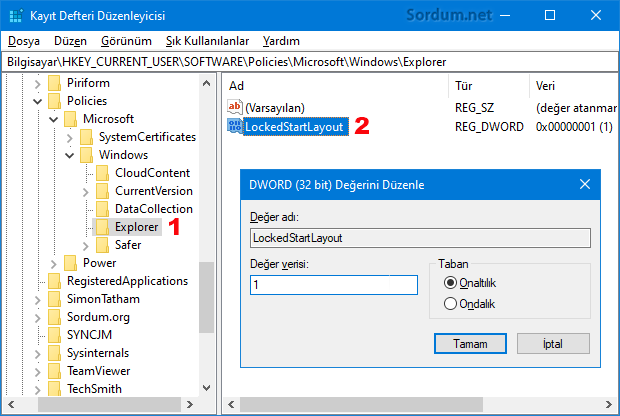Click the Power folder icon
The width and height of the screenshot is (620, 416).
(70, 263)
